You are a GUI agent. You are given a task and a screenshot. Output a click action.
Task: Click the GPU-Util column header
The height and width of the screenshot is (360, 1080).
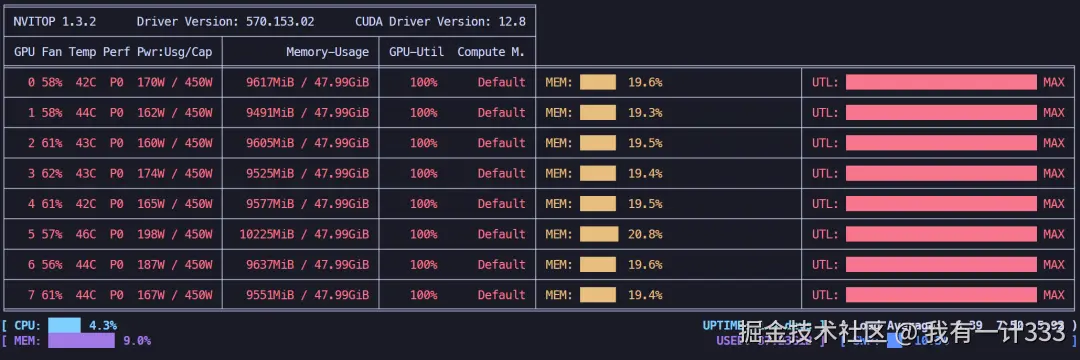pyautogui.click(x=416, y=52)
